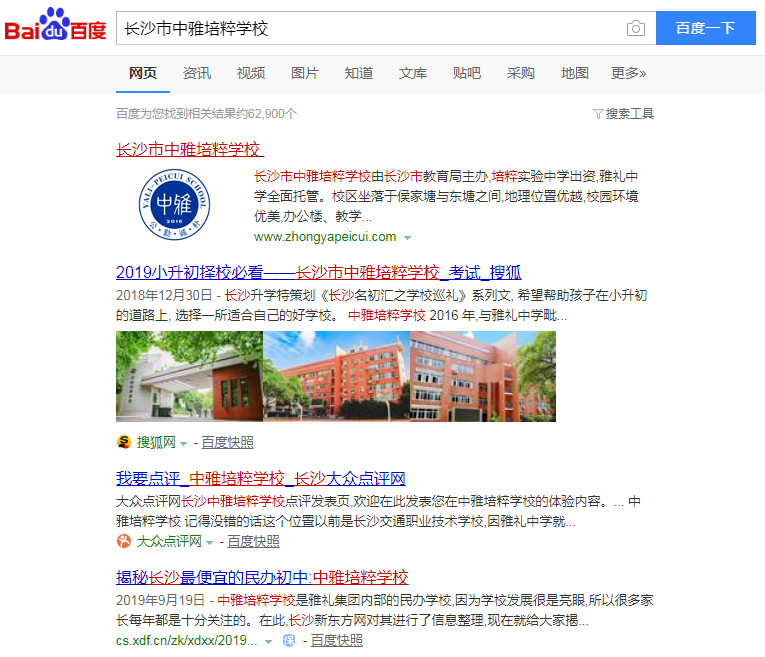Viewport: 765px width, 657px height.
Task: Click the Dianping site icon
Action: (x=124, y=542)
